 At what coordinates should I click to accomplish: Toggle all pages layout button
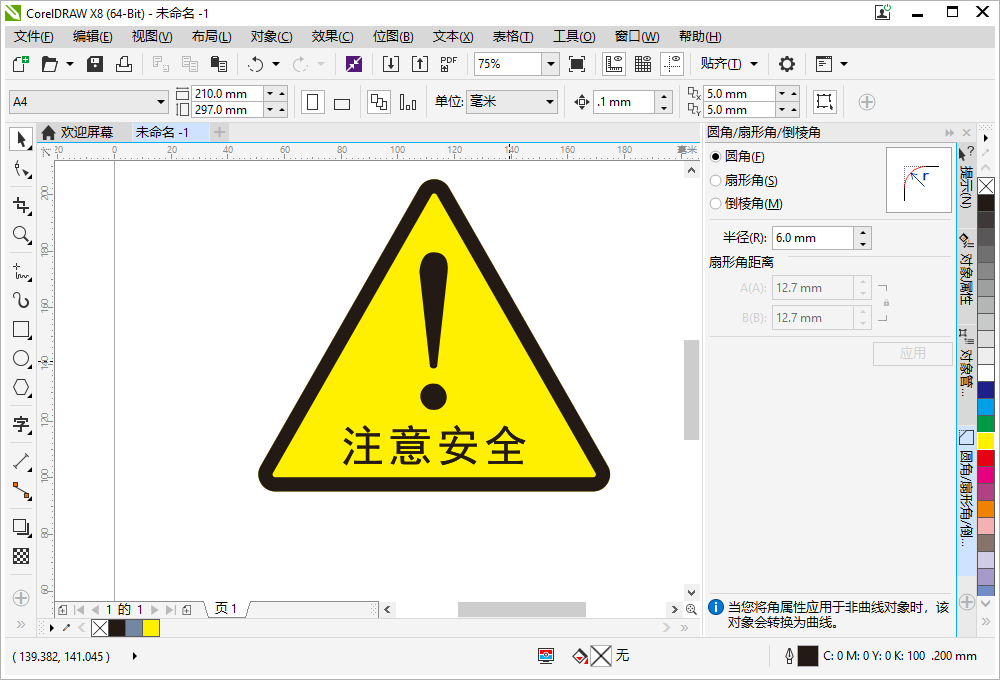click(379, 102)
